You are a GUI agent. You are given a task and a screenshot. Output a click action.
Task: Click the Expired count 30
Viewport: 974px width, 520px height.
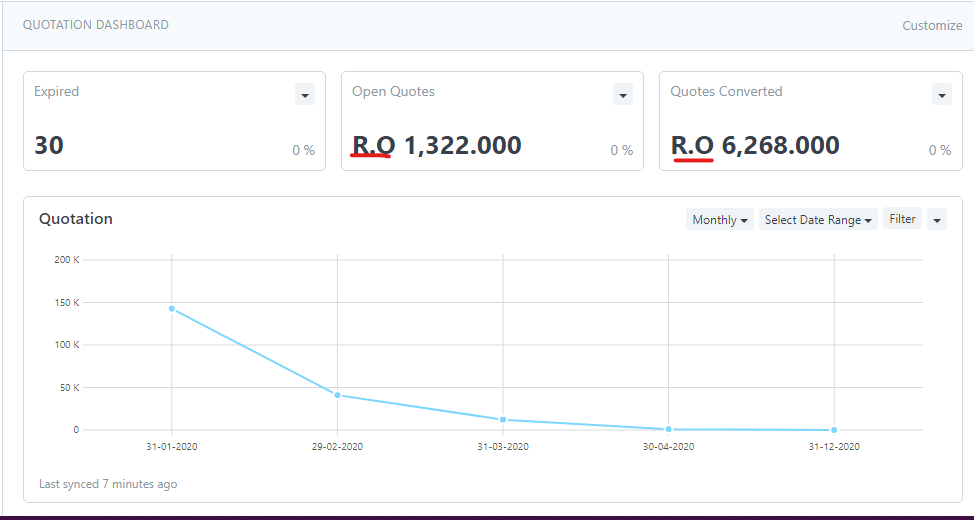coord(49,145)
